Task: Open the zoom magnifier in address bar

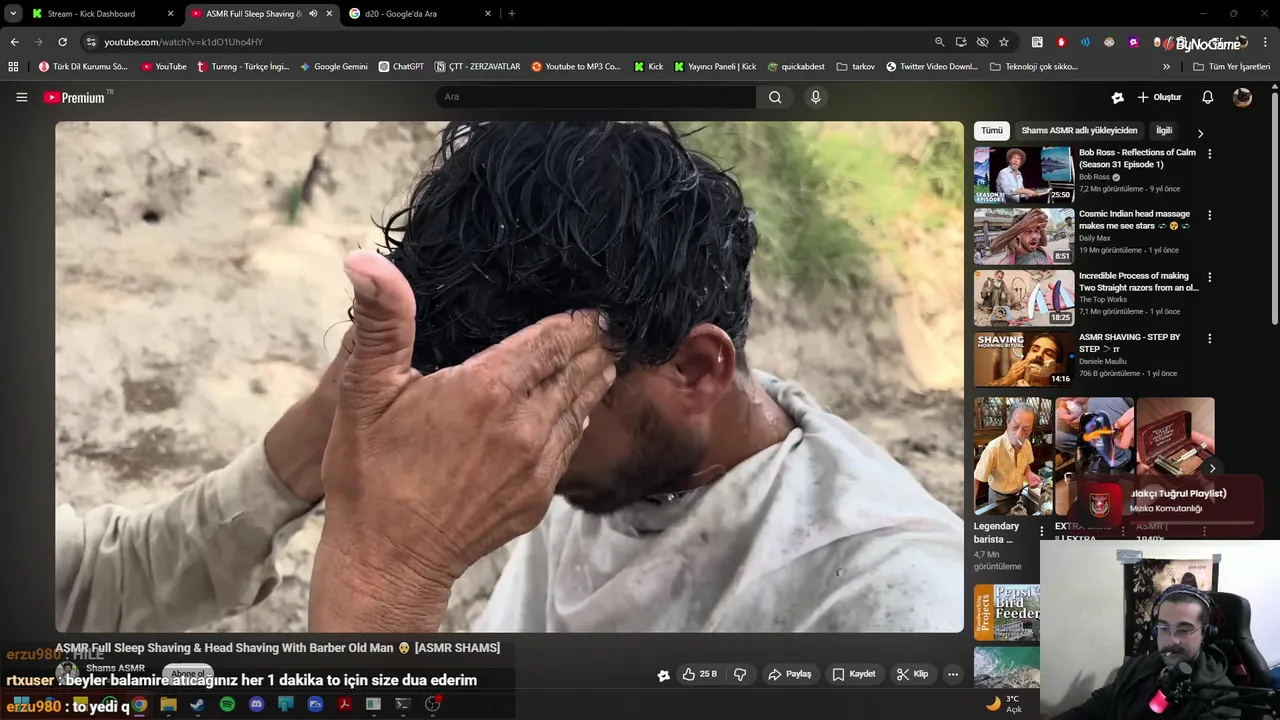Action: tap(939, 42)
